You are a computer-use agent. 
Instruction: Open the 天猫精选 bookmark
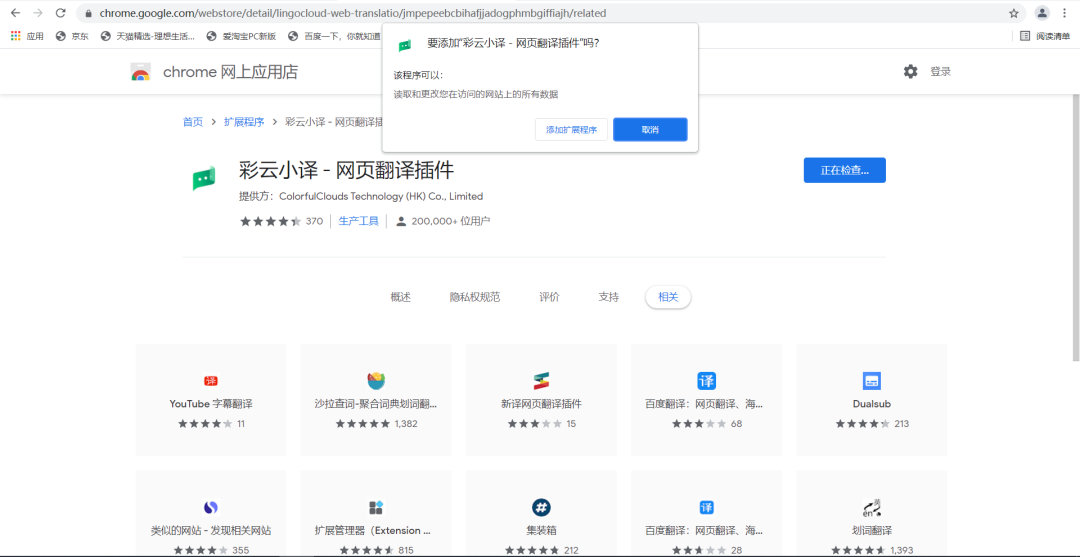(147, 36)
